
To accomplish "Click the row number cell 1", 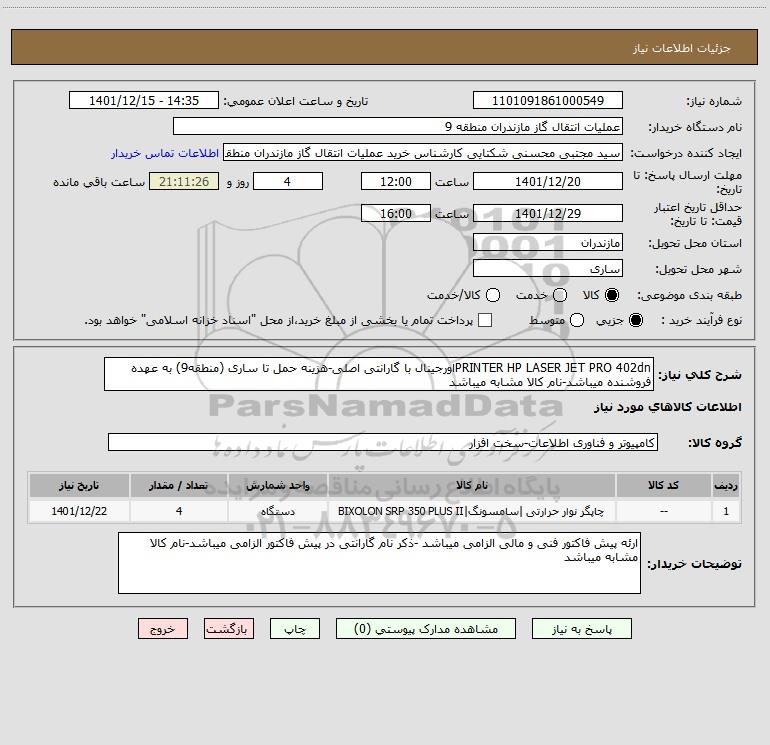I will (x=726, y=511).
